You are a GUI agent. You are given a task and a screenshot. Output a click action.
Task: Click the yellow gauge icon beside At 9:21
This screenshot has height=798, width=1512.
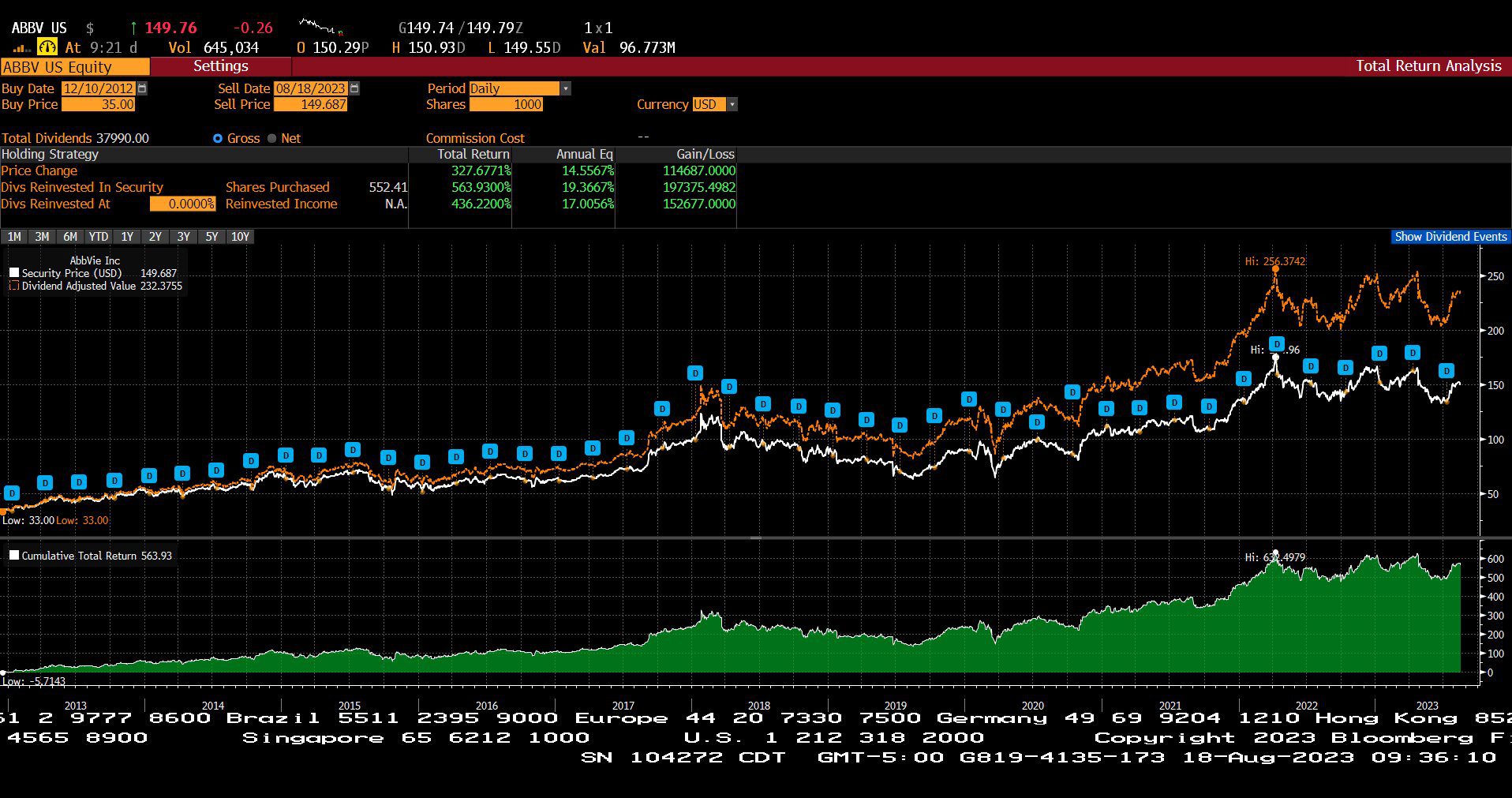(x=47, y=47)
